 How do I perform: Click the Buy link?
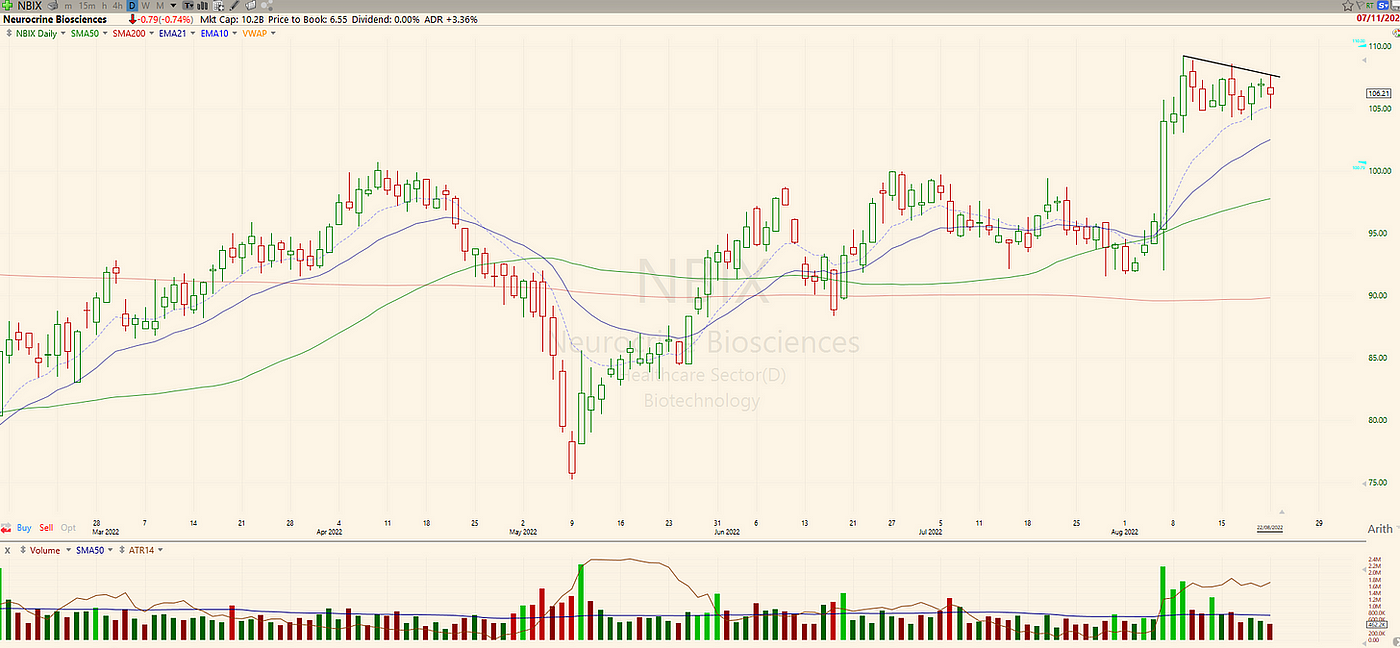click(x=24, y=528)
